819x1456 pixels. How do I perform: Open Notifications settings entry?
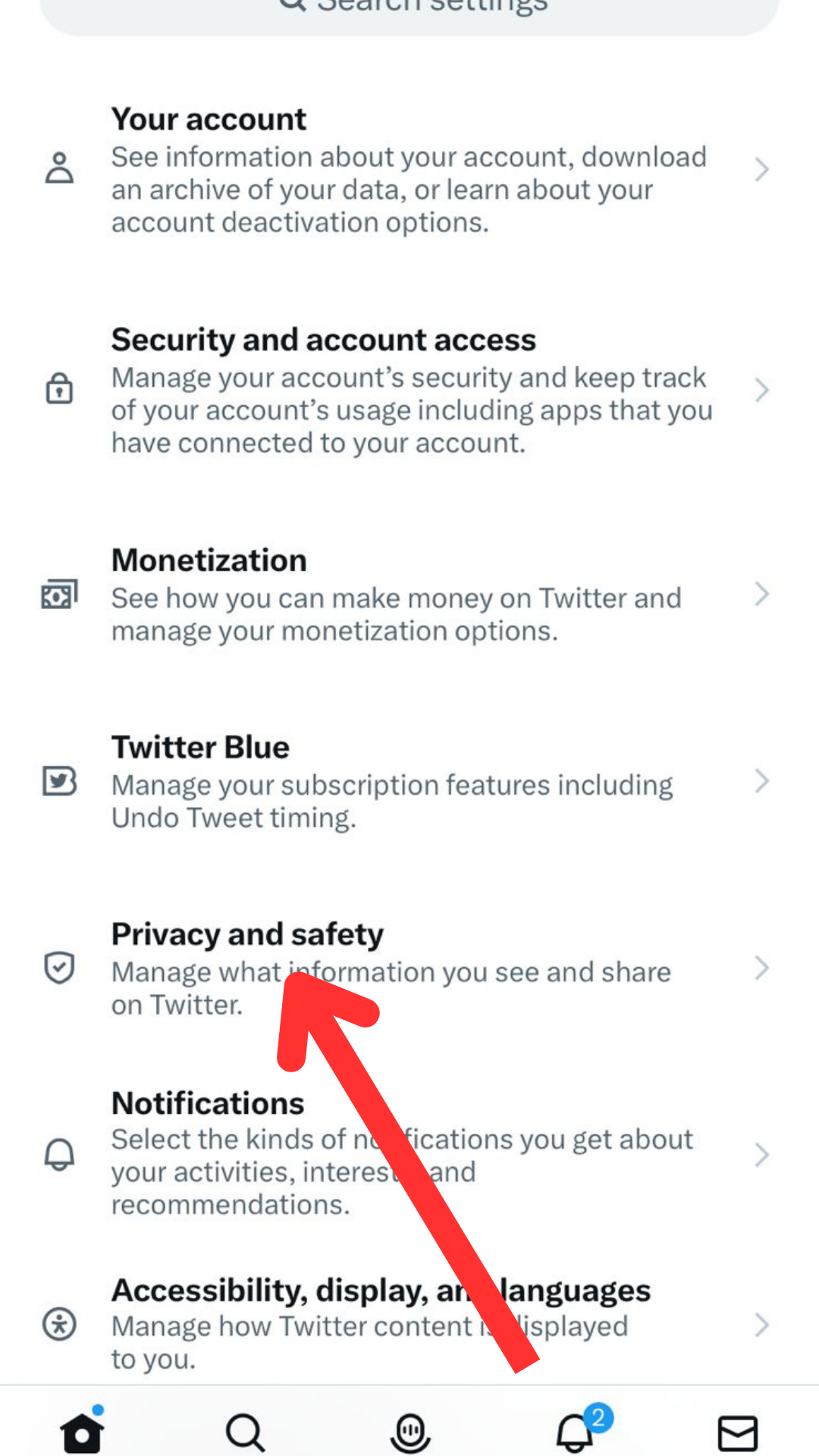coord(409,1153)
